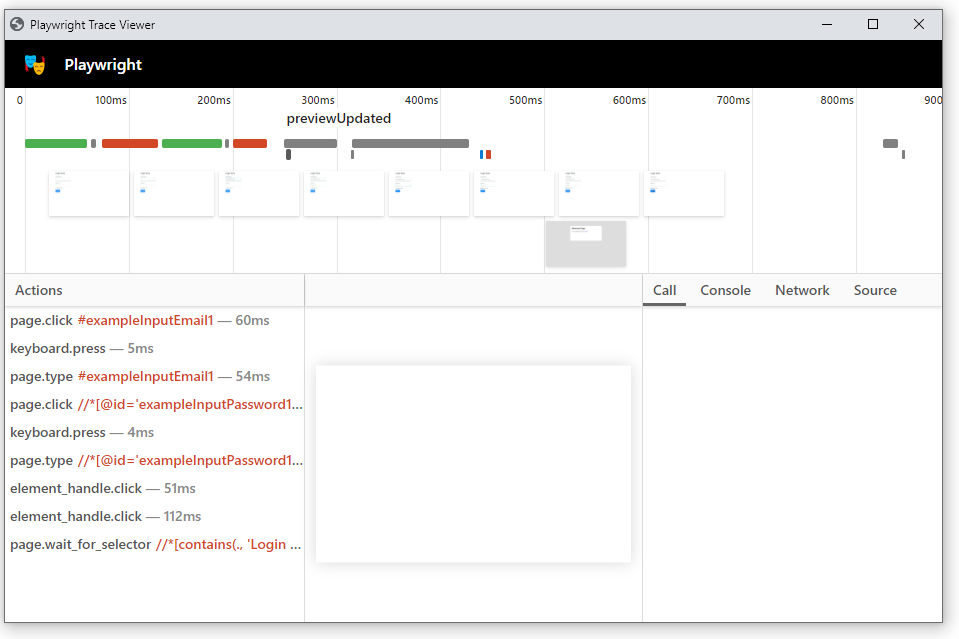Click sixth screenshot thumbnail in filmstrip
This screenshot has width=959, height=639.
click(514, 193)
